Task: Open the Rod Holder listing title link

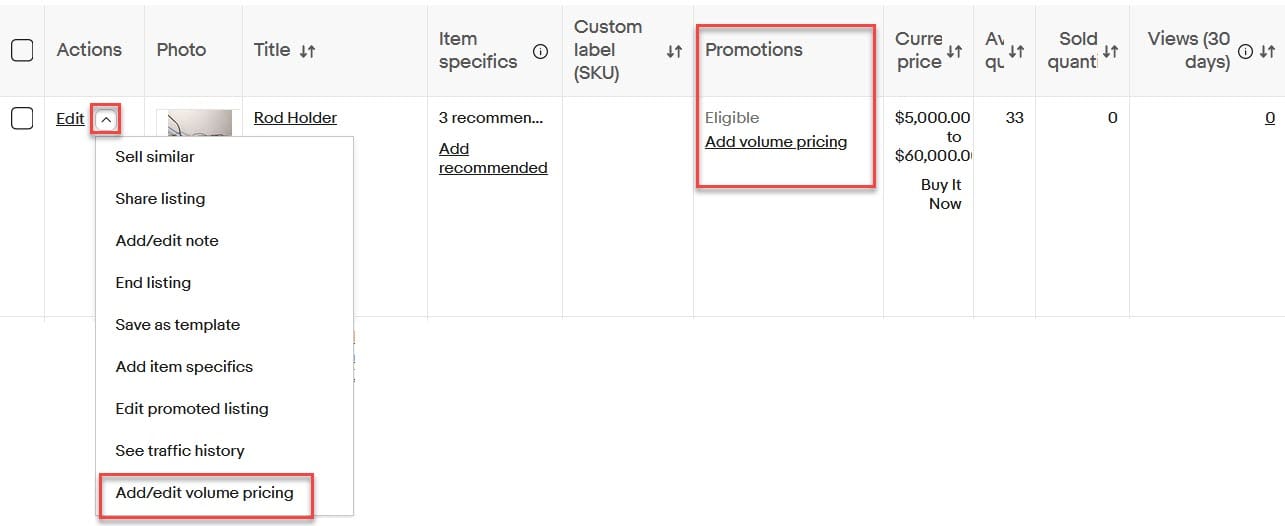Action: point(295,118)
